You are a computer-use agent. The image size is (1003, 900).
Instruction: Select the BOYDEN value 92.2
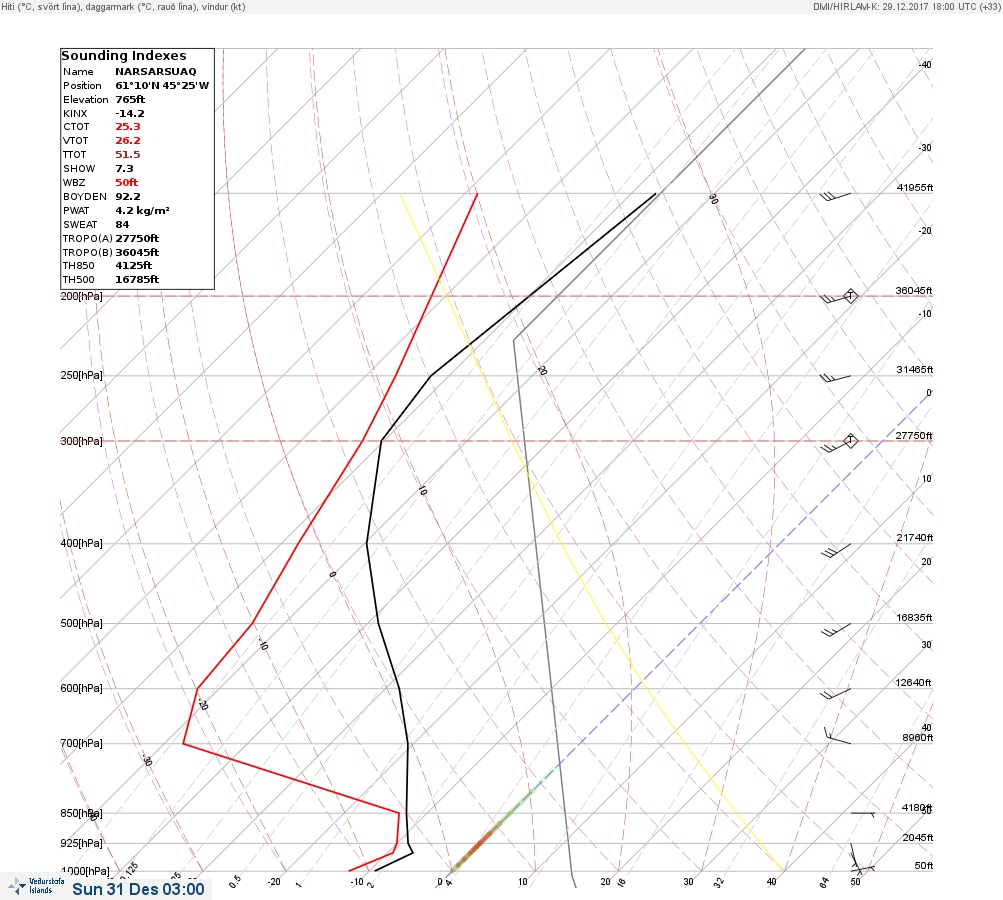coord(127,197)
